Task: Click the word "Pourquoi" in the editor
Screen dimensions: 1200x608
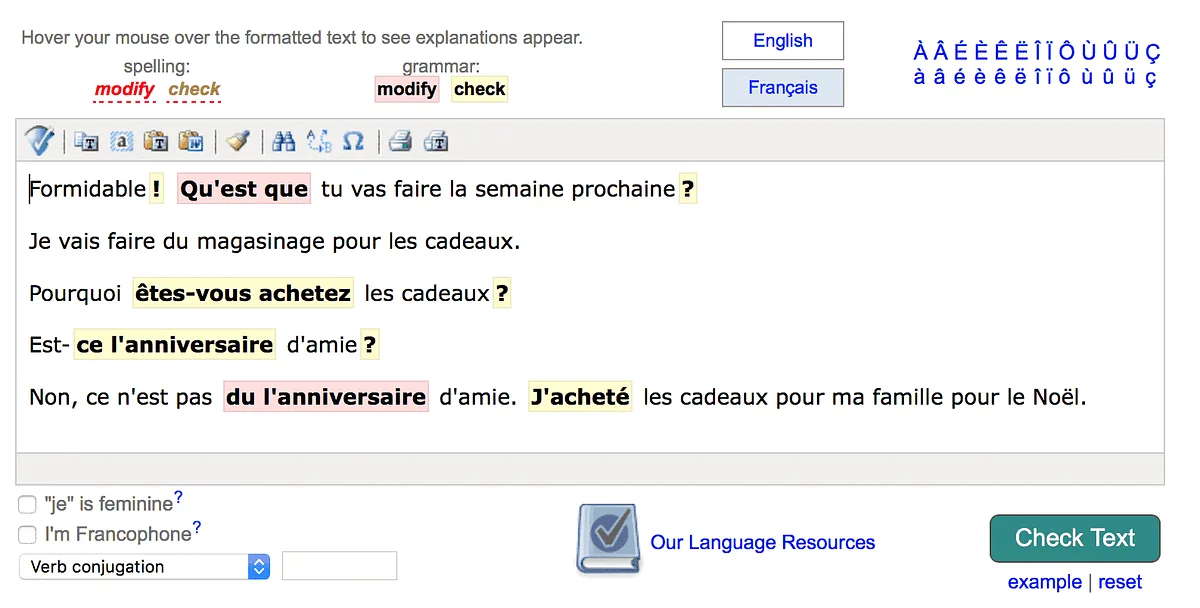Action: (75, 294)
